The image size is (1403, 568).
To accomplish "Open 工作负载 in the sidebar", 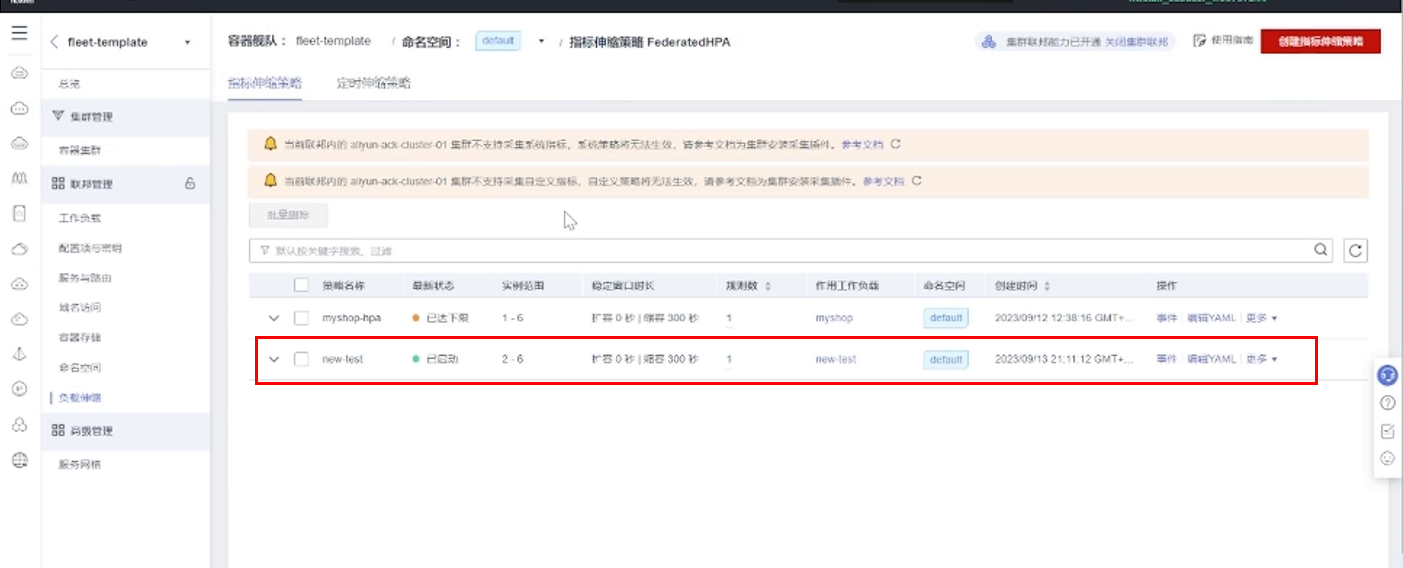I will pyautogui.click(x=79, y=217).
